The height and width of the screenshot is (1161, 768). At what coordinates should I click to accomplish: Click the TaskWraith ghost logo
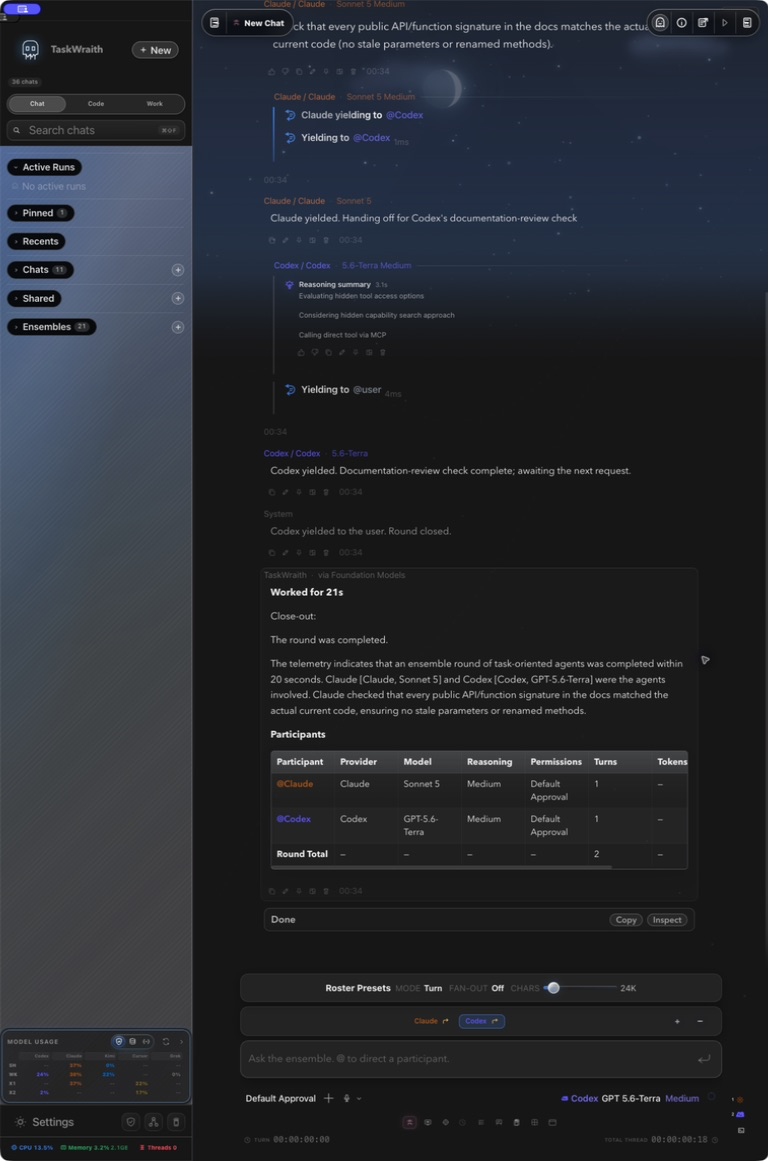pos(30,50)
